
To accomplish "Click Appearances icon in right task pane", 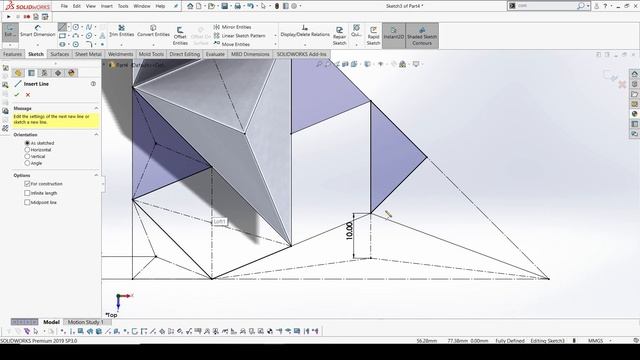I will (634, 114).
